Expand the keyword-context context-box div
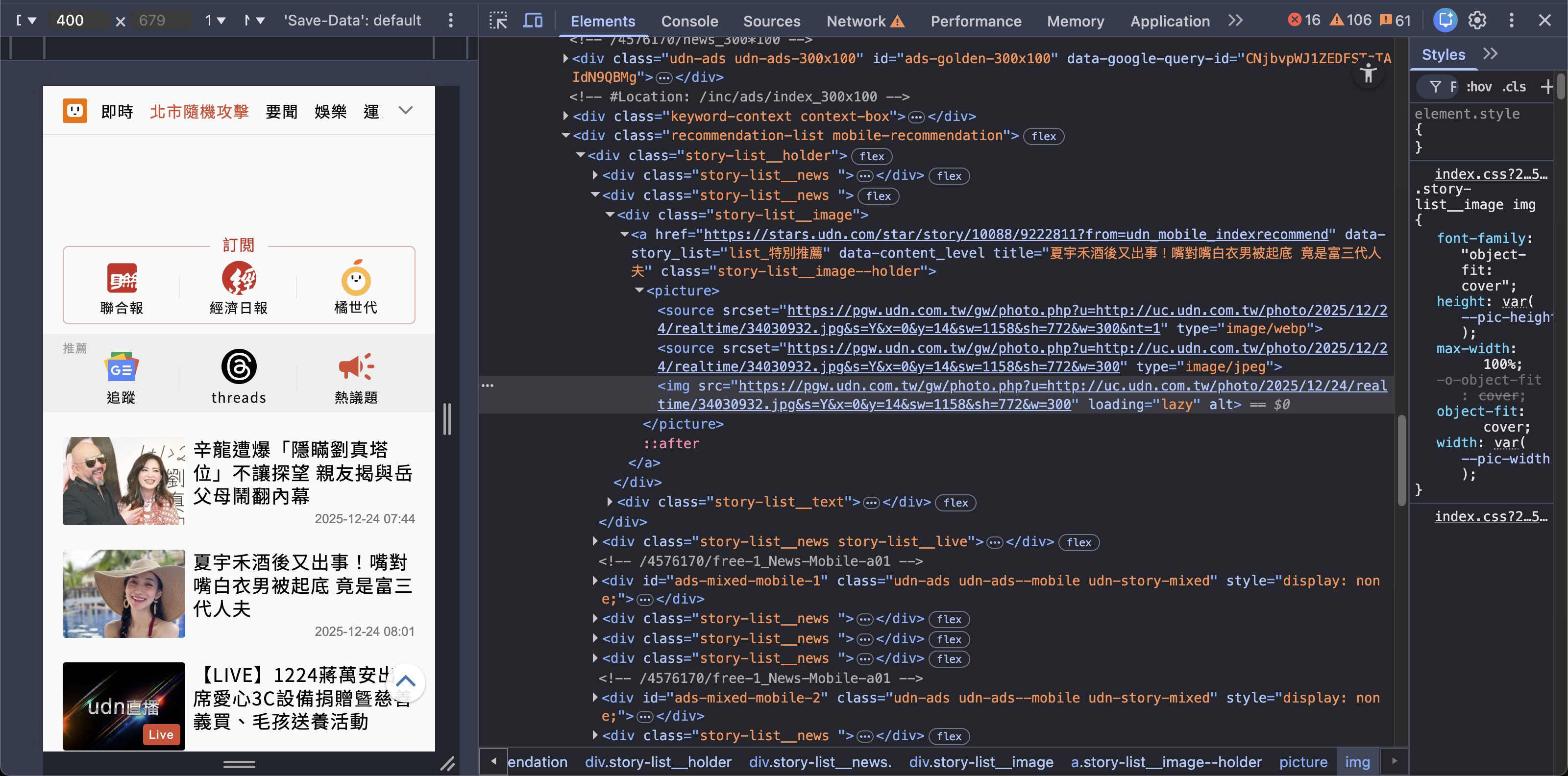1568x776 pixels. coord(566,116)
